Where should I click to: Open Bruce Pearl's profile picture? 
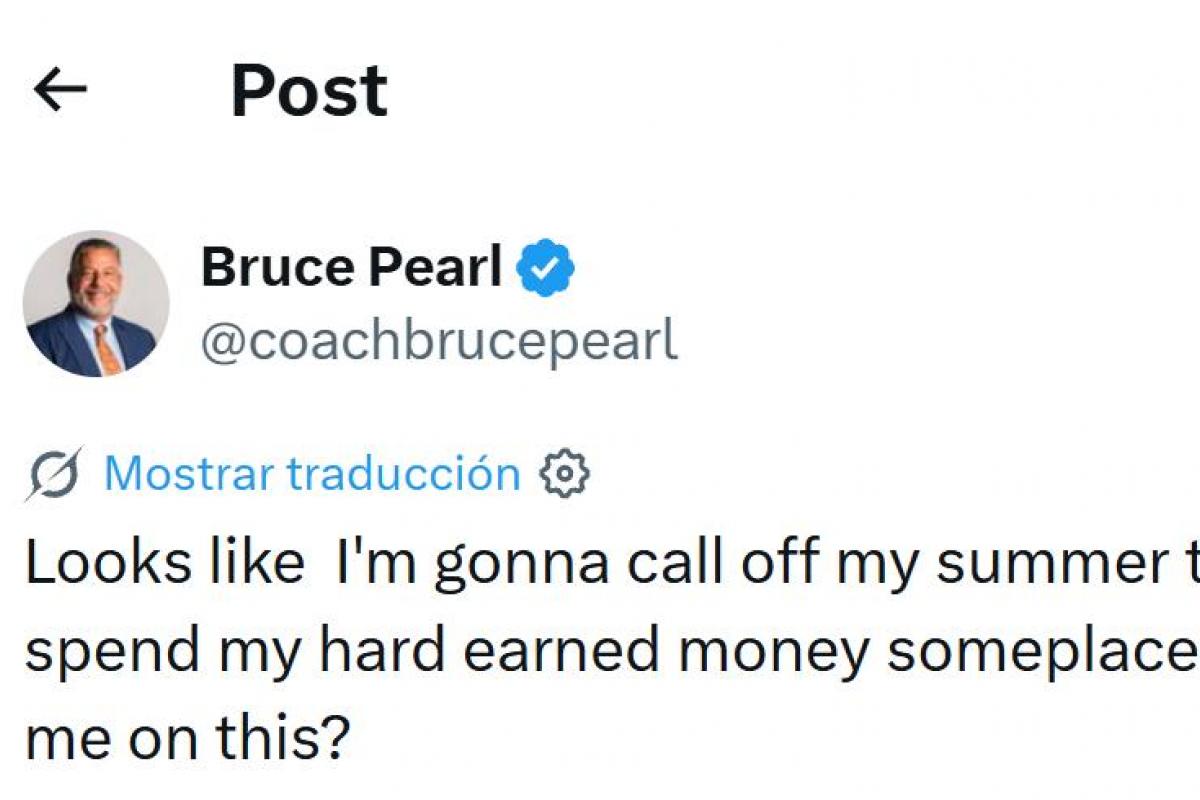coord(96,304)
